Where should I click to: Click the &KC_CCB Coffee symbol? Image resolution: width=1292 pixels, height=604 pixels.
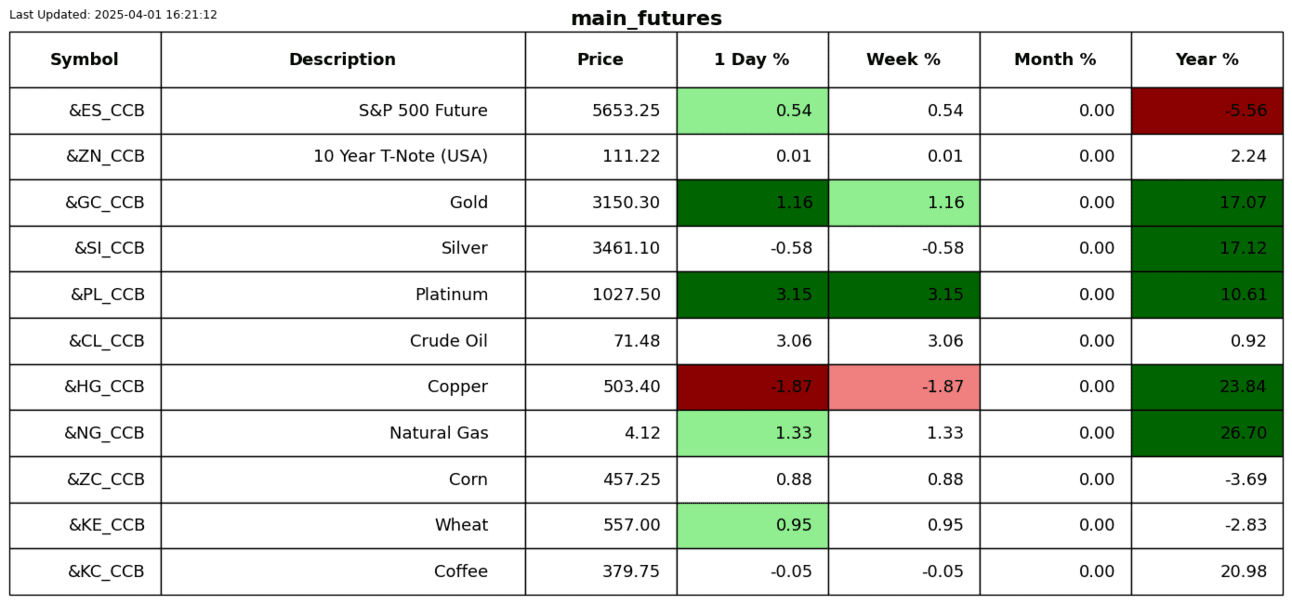click(x=106, y=572)
